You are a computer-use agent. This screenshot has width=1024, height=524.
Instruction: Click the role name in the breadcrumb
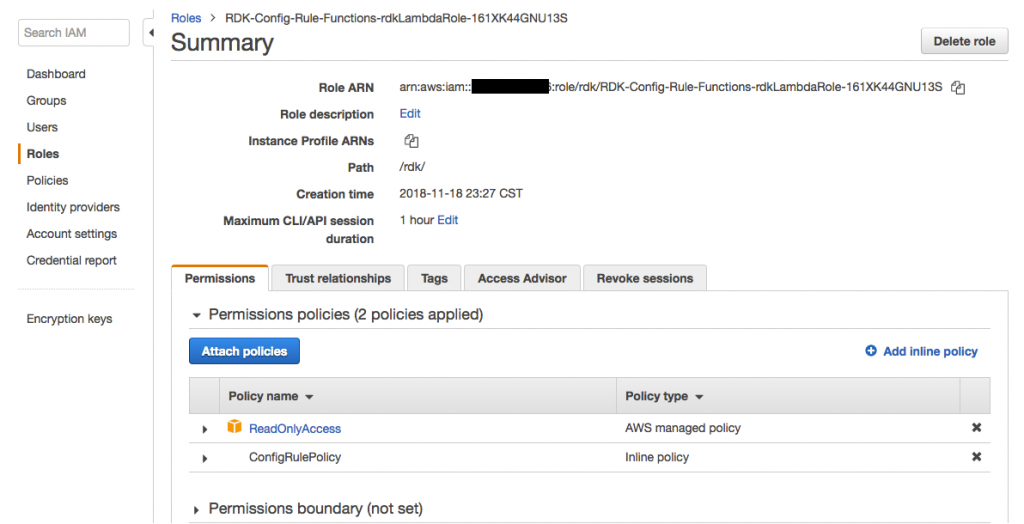(x=396, y=18)
